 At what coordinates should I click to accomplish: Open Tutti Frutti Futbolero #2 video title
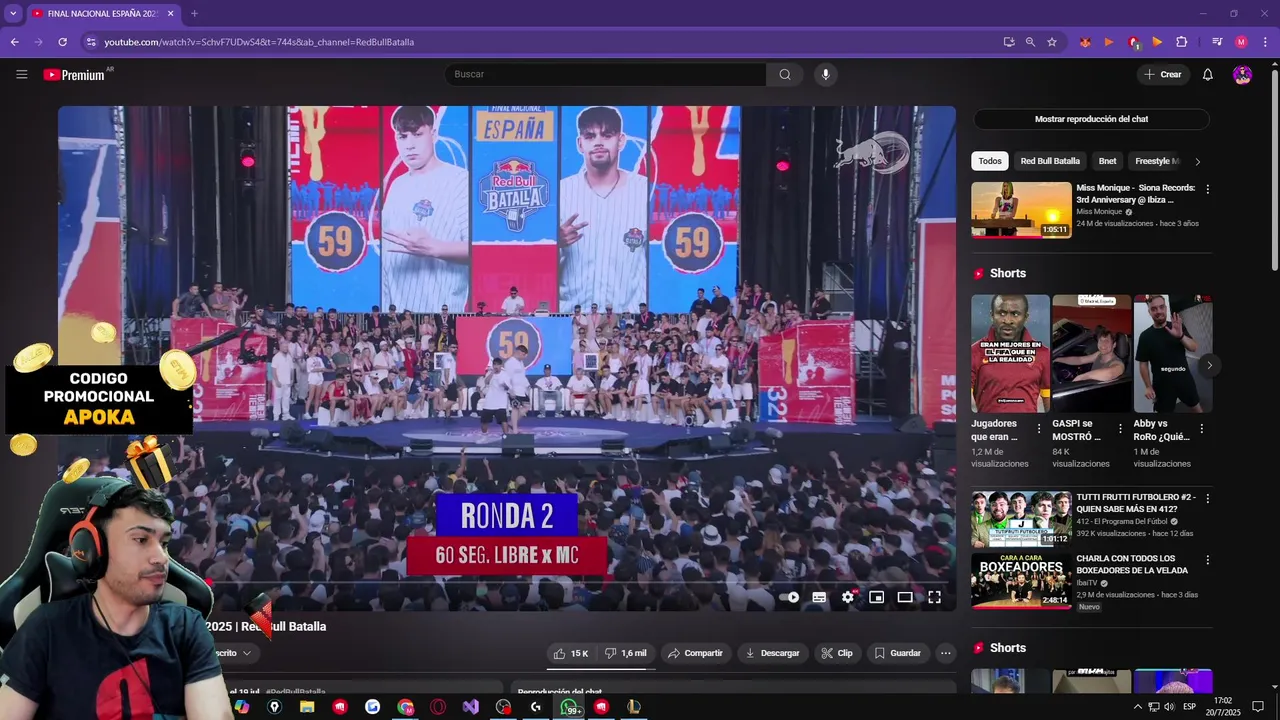coord(1136,503)
